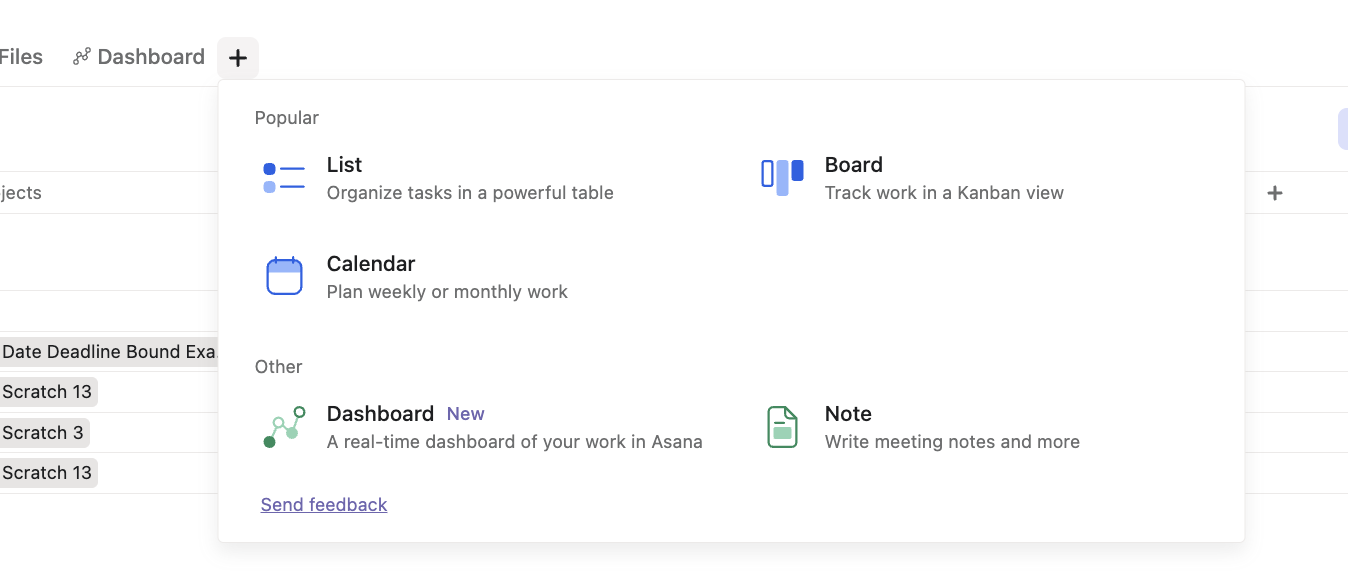This screenshot has width=1348, height=572.
Task: Click the List view icon
Action: point(284,178)
